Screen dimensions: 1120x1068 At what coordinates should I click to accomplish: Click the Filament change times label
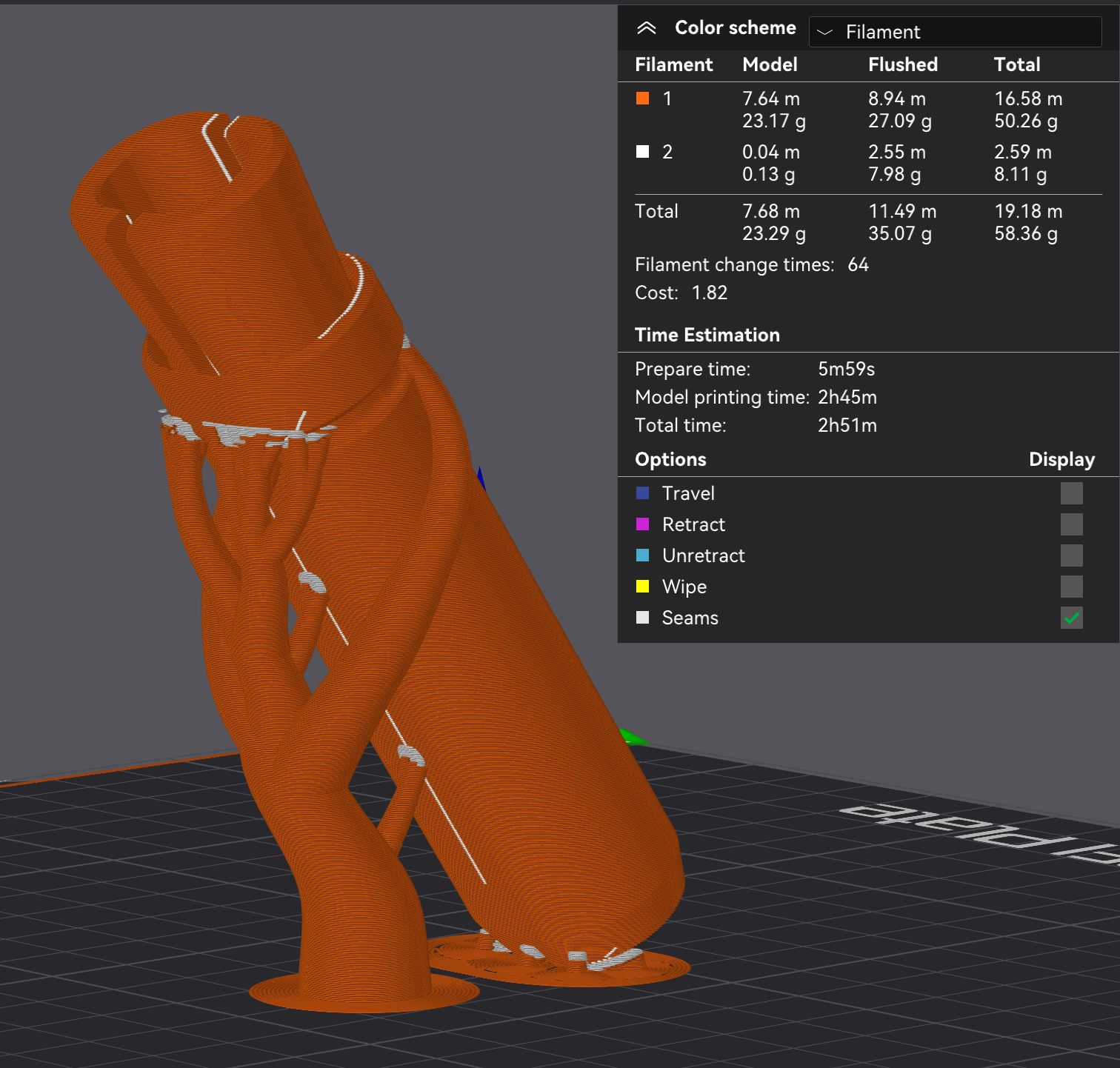pyautogui.click(x=734, y=265)
